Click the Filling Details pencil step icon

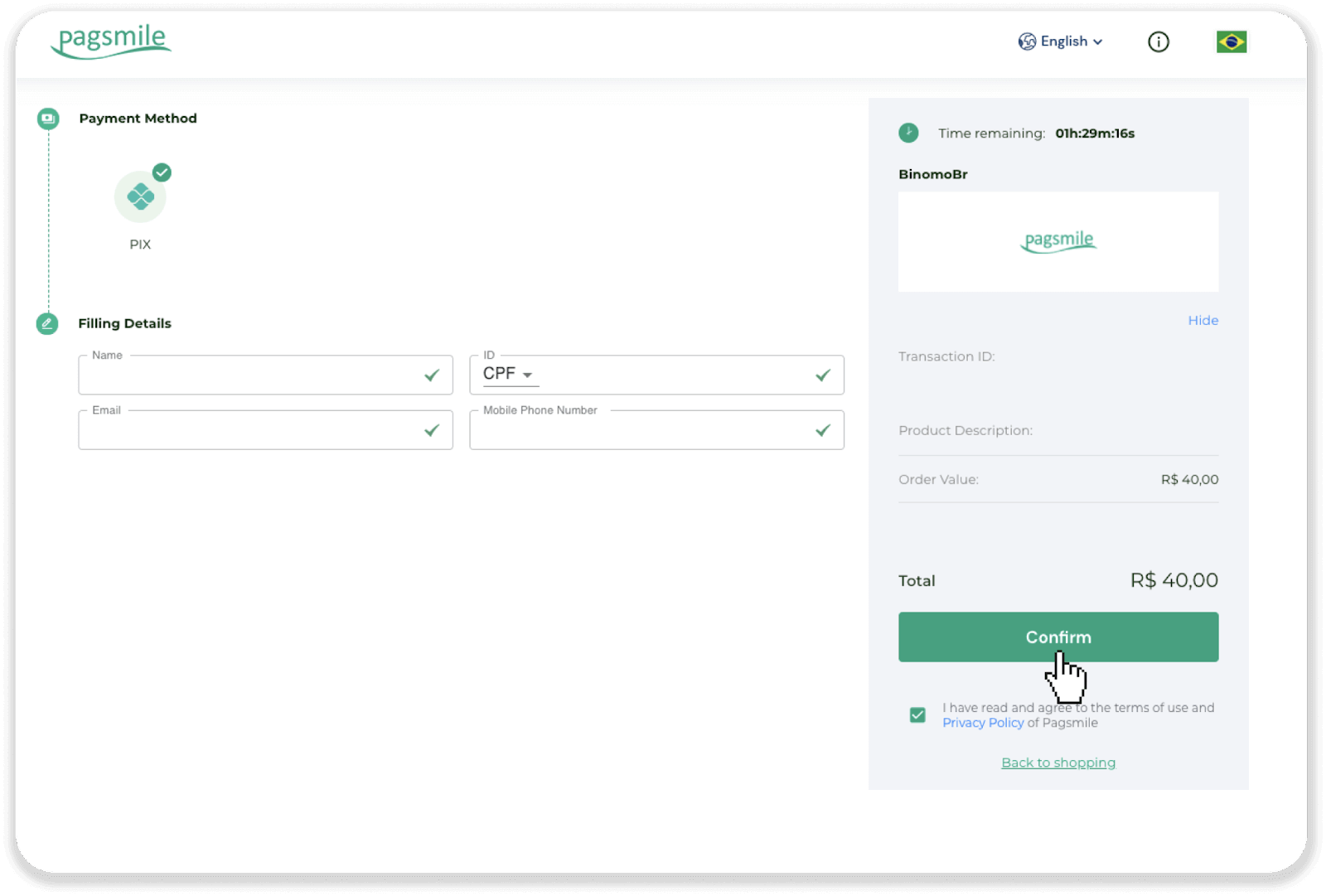pyautogui.click(x=47, y=323)
